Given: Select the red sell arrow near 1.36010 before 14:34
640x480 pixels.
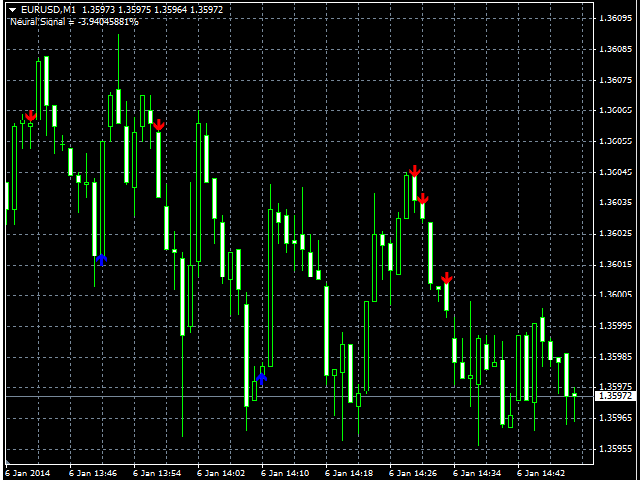Looking at the screenshot, I should 447,278.
